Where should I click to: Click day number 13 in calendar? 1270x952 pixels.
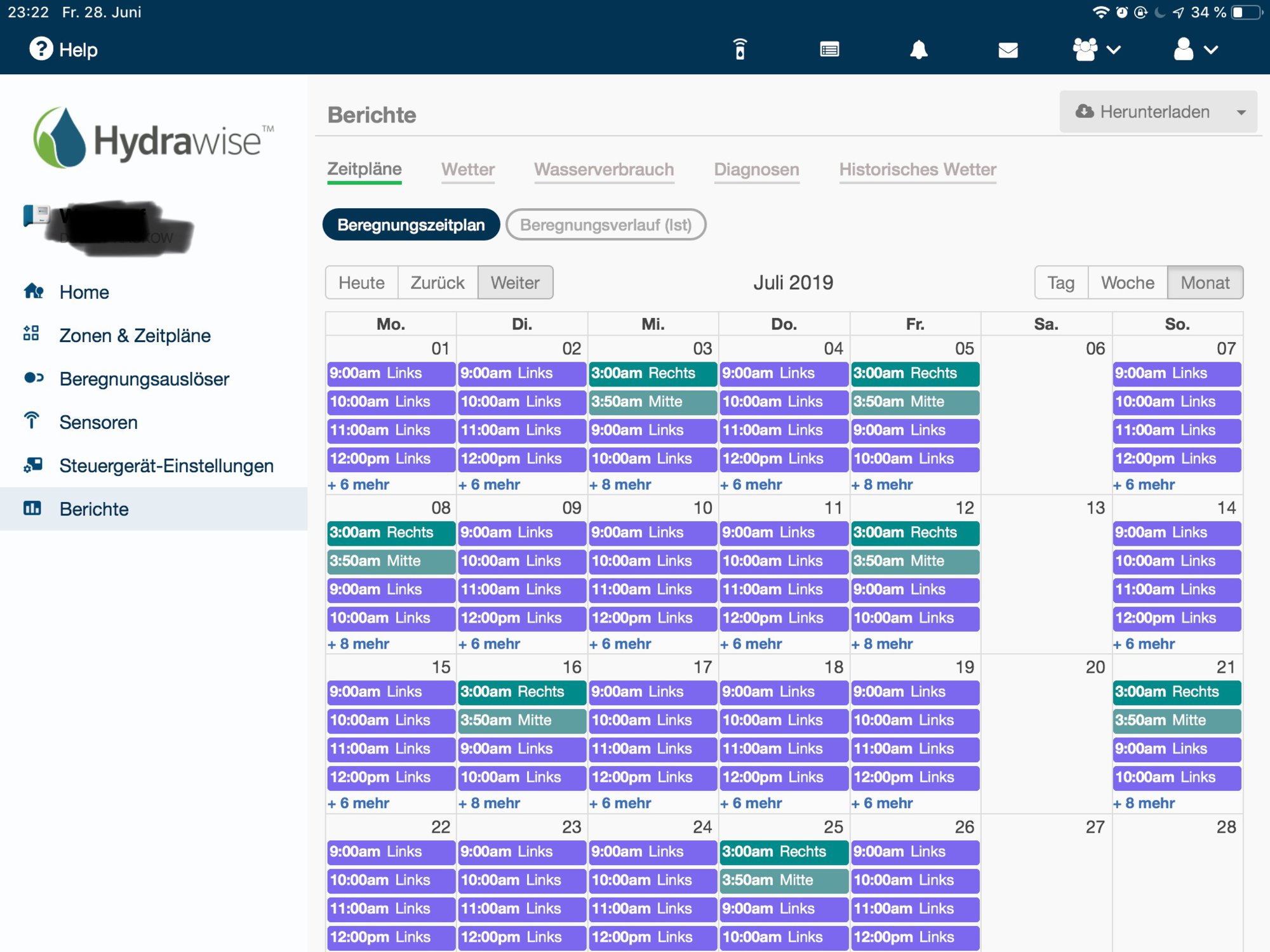[1095, 508]
